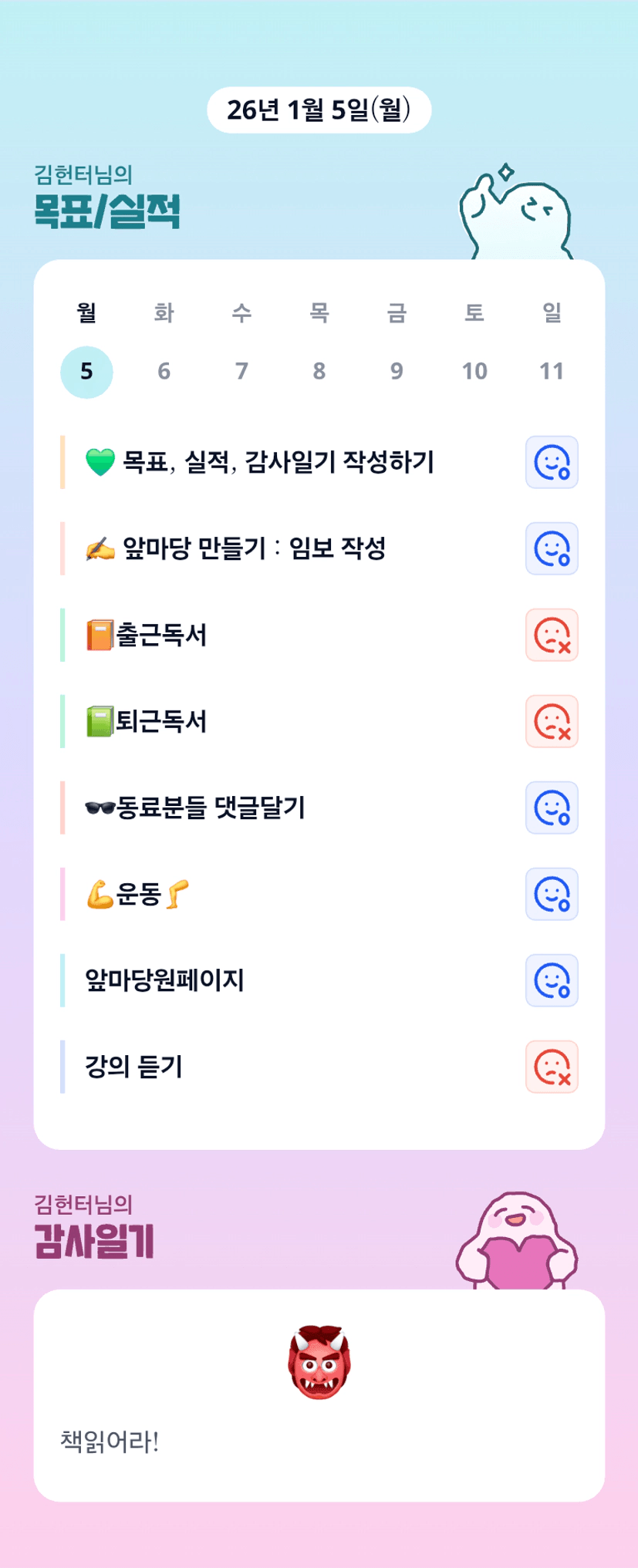Click the red sad face for 강의 듣기
The width and height of the screenshot is (638, 1568).
click(x=552, y=1067)
